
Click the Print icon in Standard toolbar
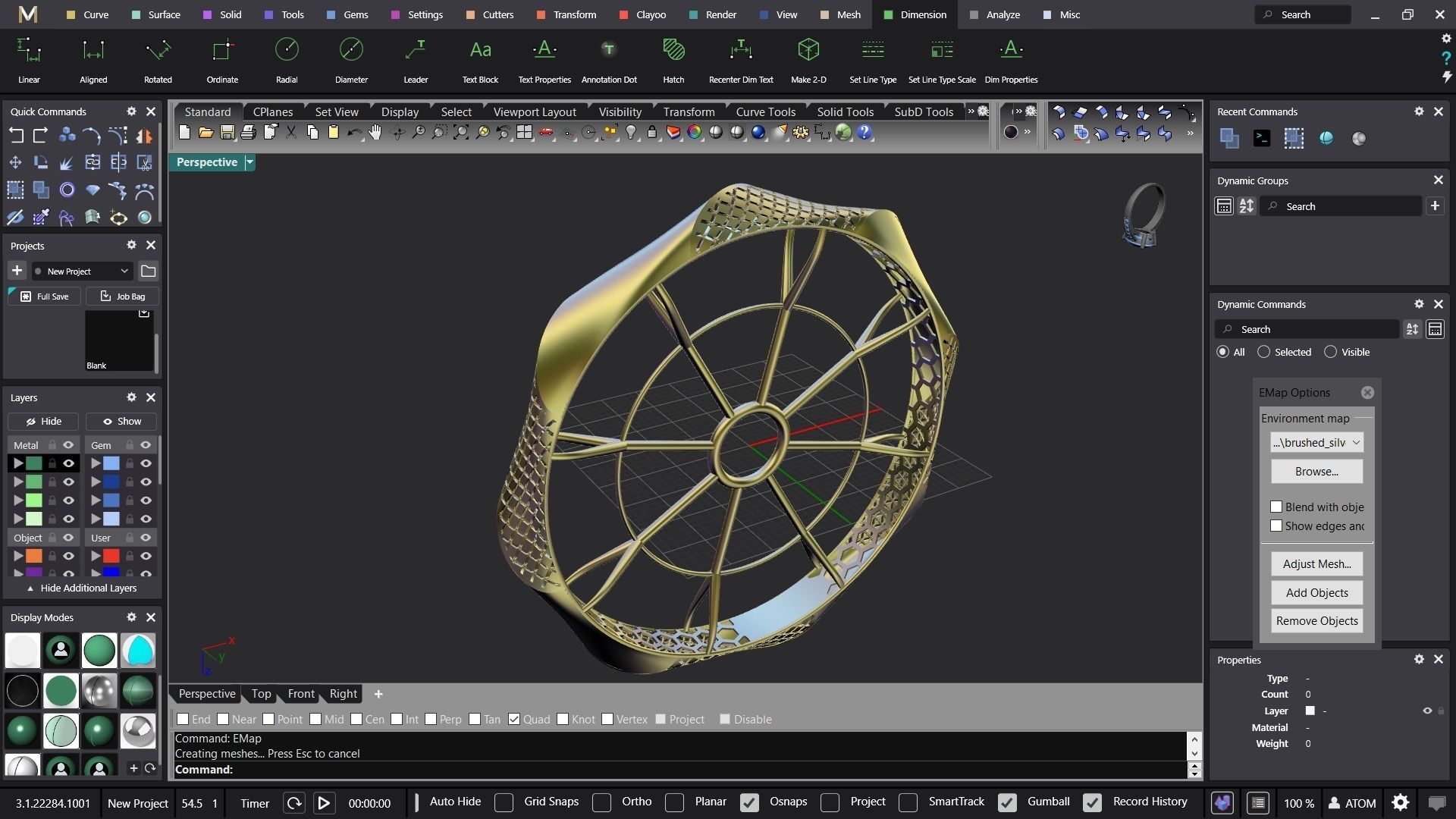[248, 133]
